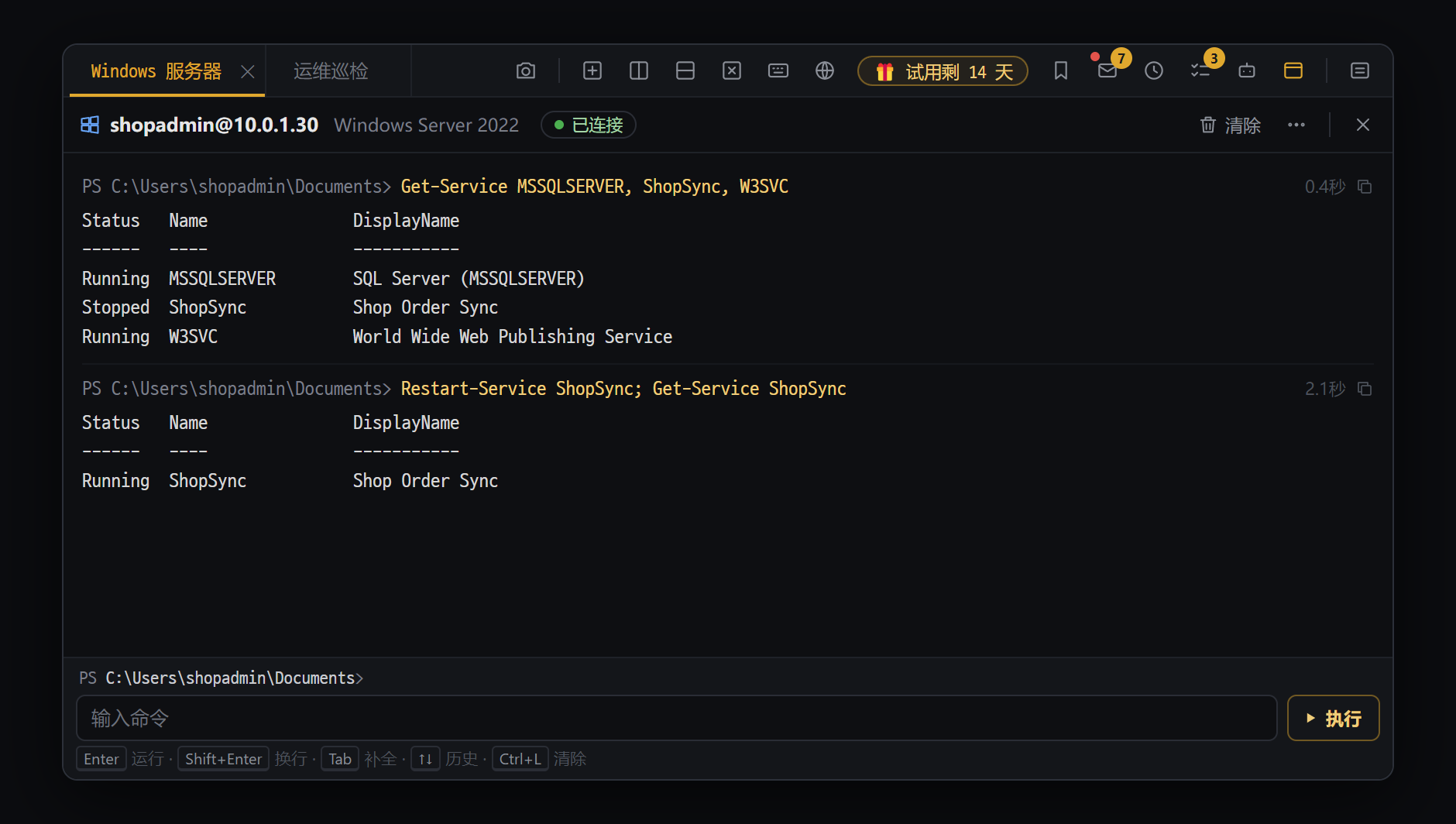Click the Restart-Service ShopSync command text
Viewport: 1456px width, 824px height.
pyautogui.click(x=623, y=389)
